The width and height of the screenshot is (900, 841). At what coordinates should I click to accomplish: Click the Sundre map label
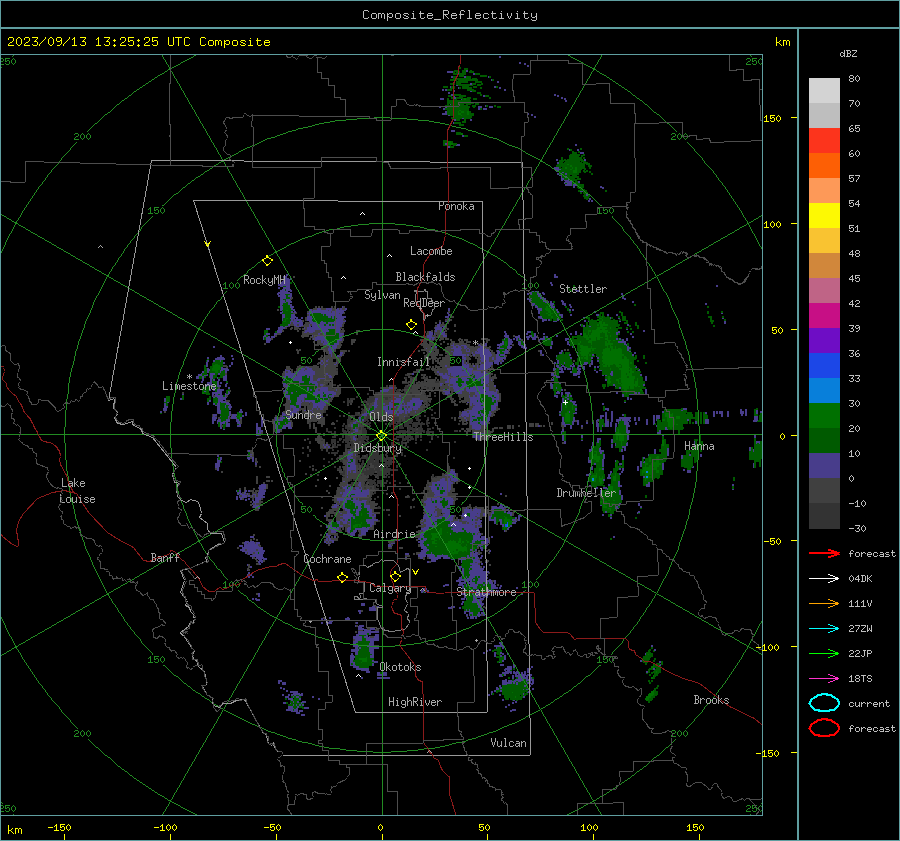304,414
